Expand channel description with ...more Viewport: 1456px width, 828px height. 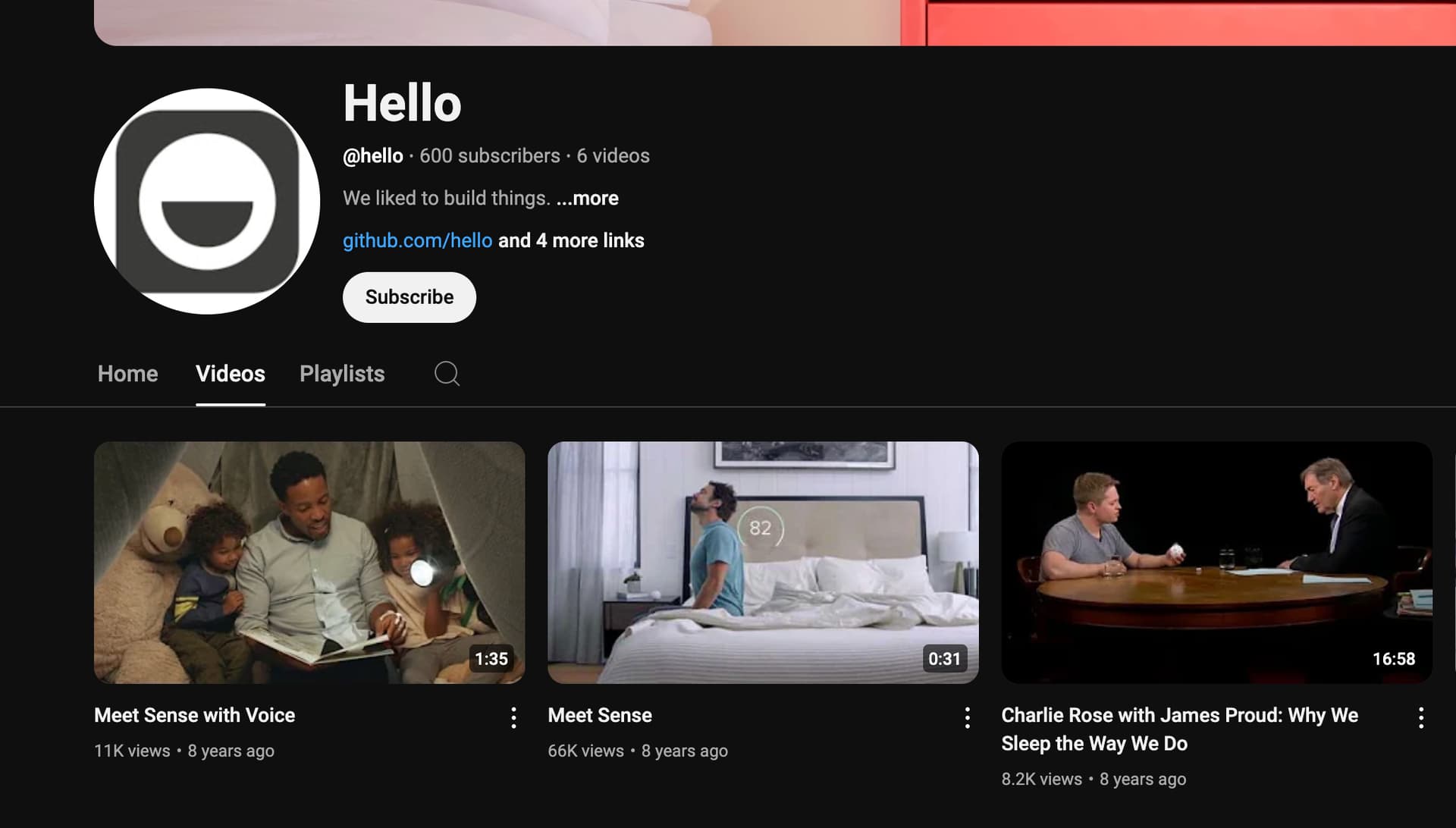588,199
